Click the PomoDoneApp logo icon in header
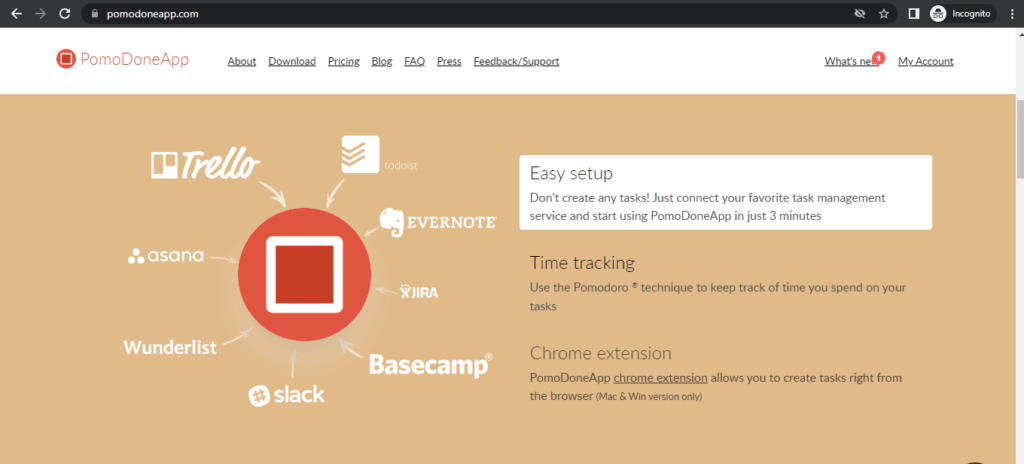Image resolution: width=1024 pixels, height=464 pixels. tap(66, 60)
